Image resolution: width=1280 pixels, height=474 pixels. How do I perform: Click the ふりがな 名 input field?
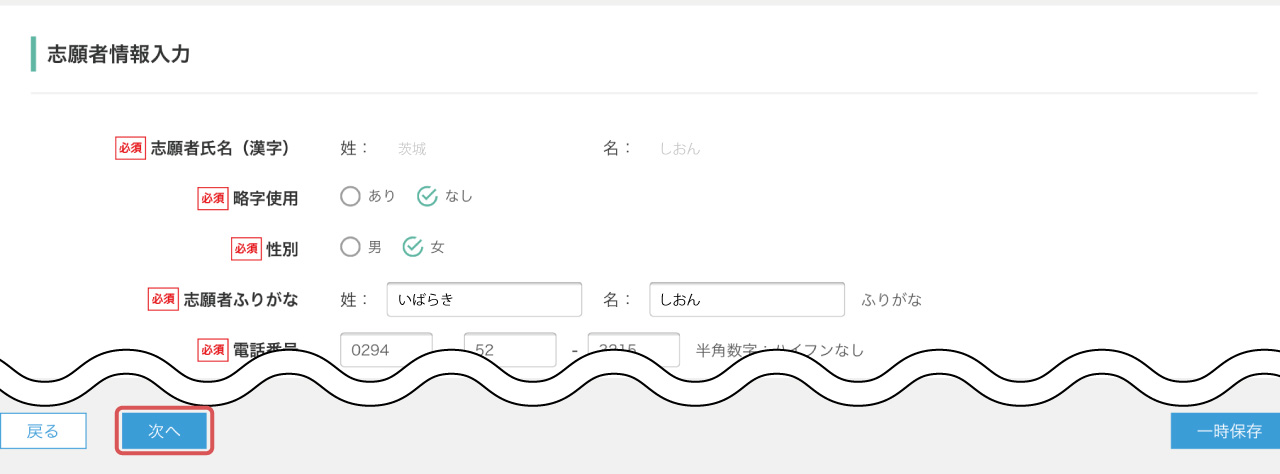pyautogui.click(x=747, y=299)
